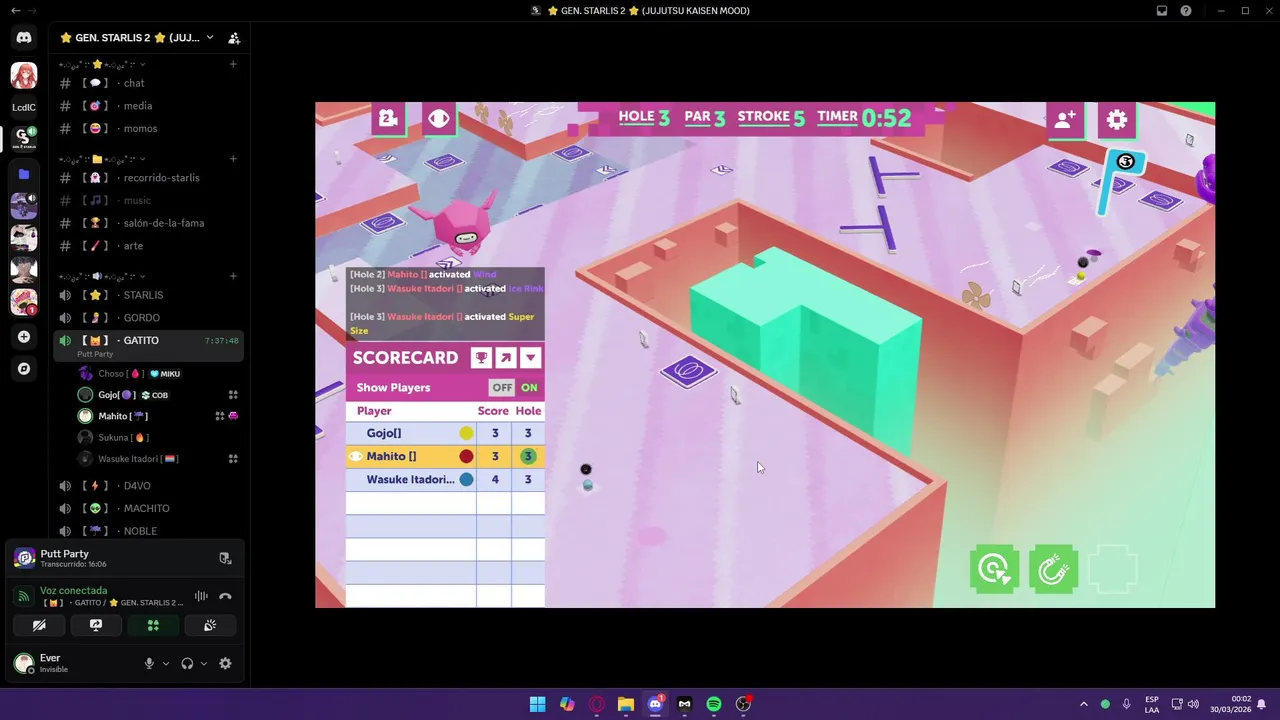Mute the microphone
The image size is (1280, 720).
point(149,663)
